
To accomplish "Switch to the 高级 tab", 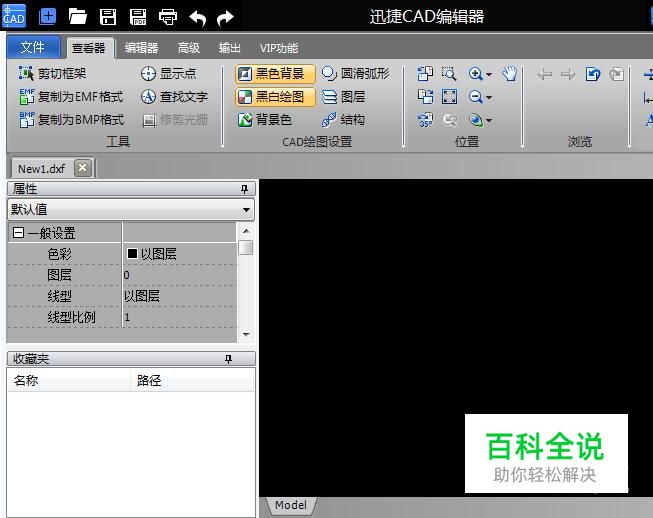I will 189,48.
